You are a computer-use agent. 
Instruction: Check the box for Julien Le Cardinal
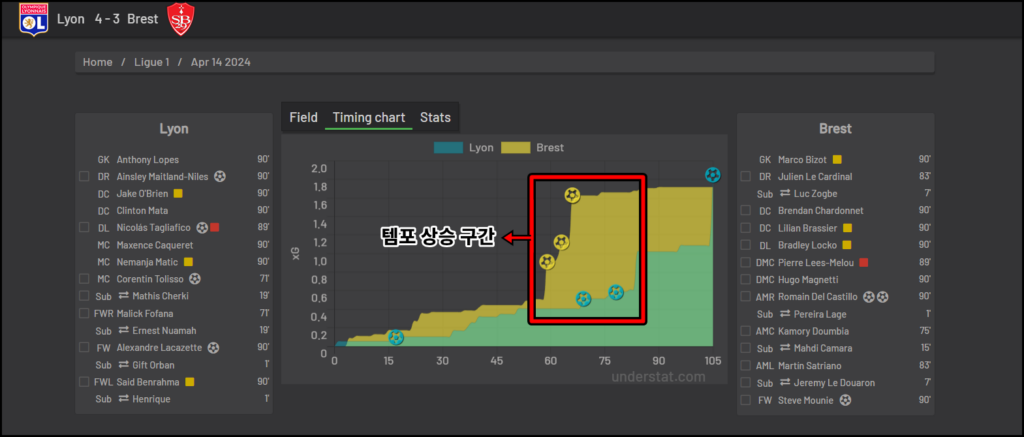746,176
